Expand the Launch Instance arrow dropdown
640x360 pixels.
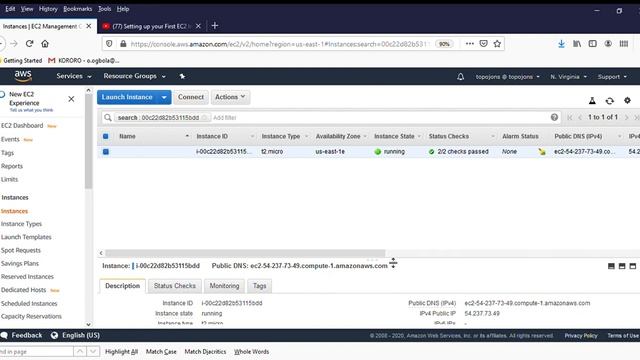point(164,97)
